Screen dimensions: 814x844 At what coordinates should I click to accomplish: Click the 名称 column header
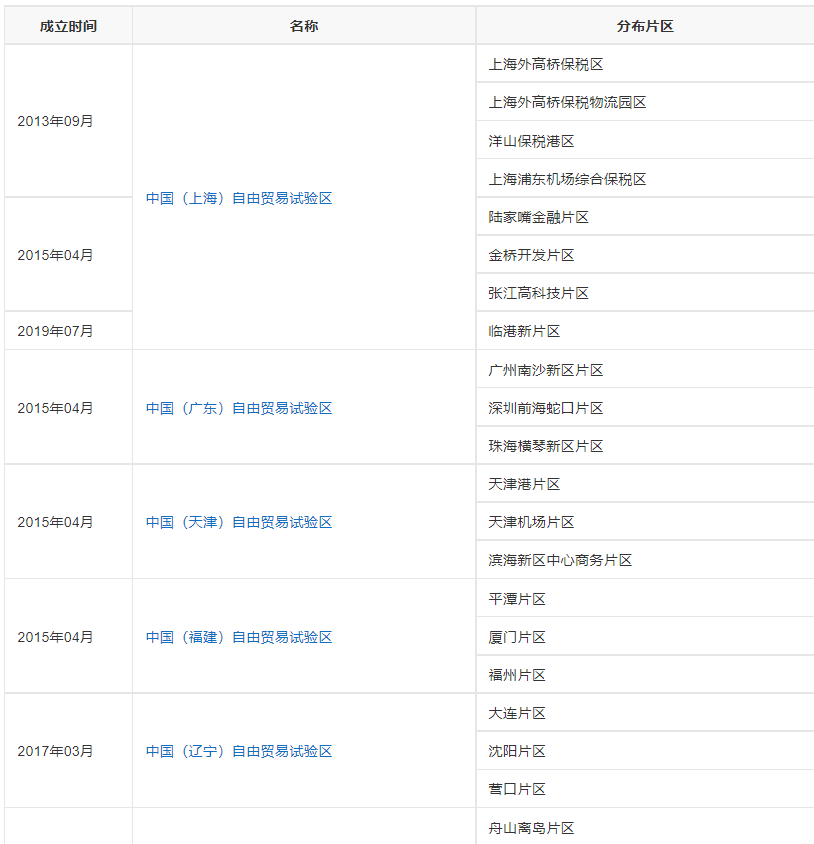tap(304, 26)
